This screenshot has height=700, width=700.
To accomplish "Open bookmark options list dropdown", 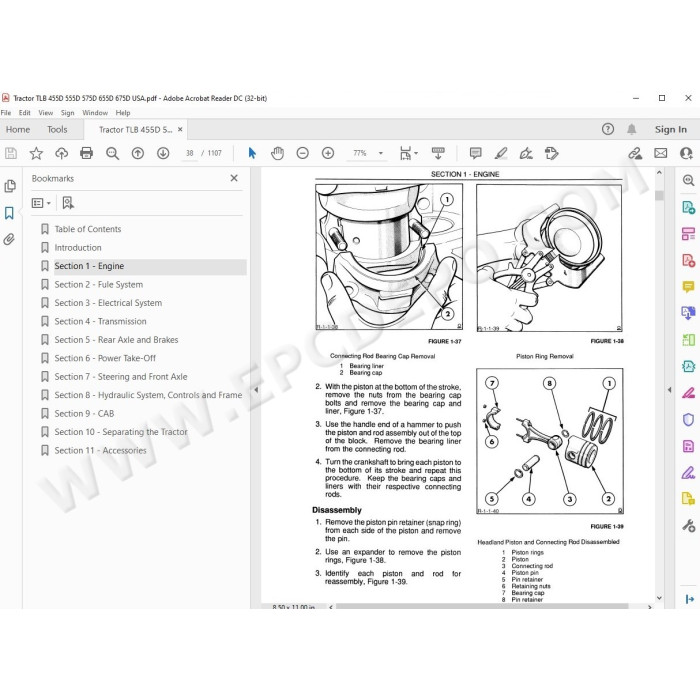I will [x=41, y=204].
